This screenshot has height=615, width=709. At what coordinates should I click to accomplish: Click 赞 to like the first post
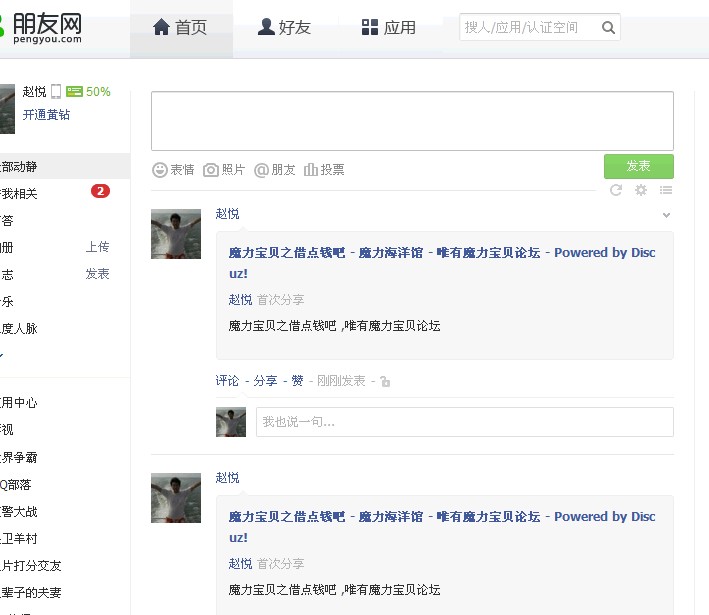(297, 381)
